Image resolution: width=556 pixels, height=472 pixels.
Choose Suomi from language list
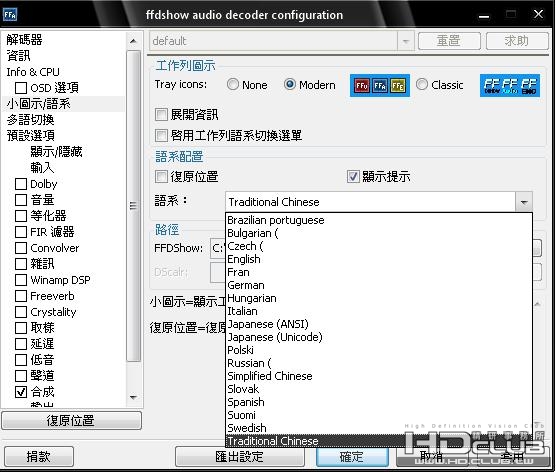379,415
